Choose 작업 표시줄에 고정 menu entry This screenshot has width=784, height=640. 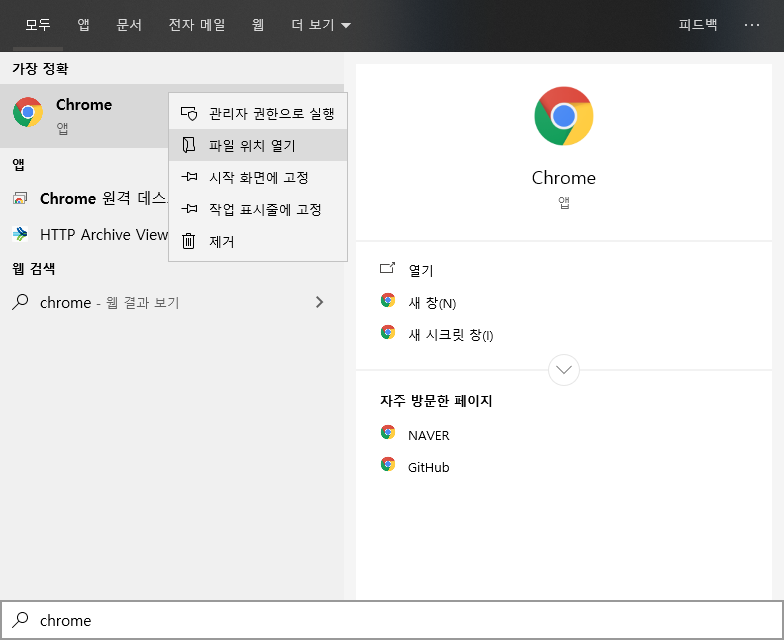click(x=258, y=210)
